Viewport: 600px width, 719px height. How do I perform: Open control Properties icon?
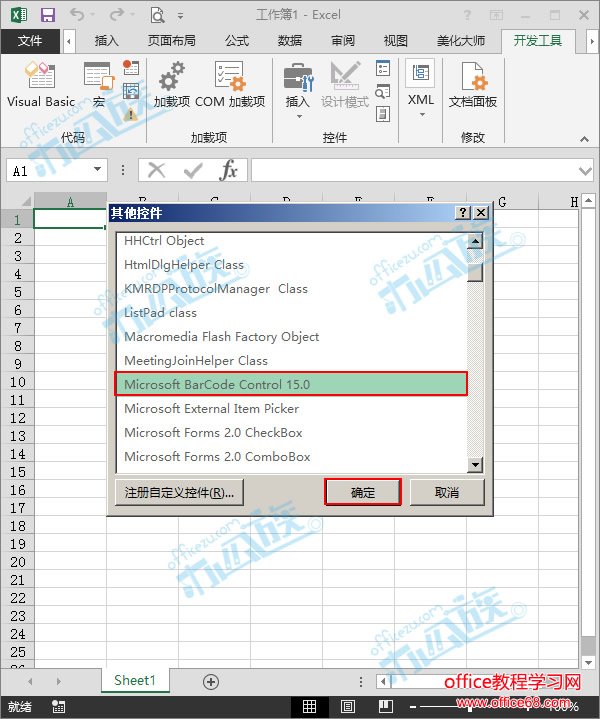383,69
